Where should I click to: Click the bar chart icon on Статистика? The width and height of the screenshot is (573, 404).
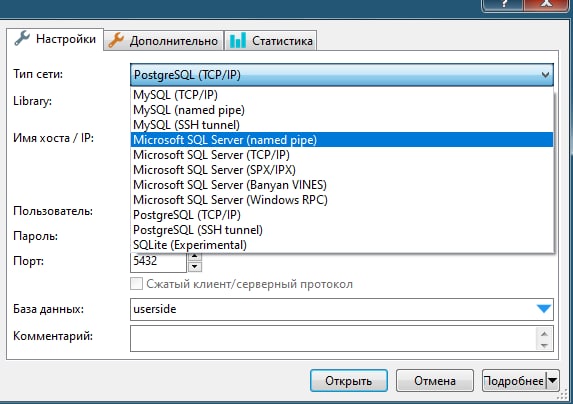238,41
